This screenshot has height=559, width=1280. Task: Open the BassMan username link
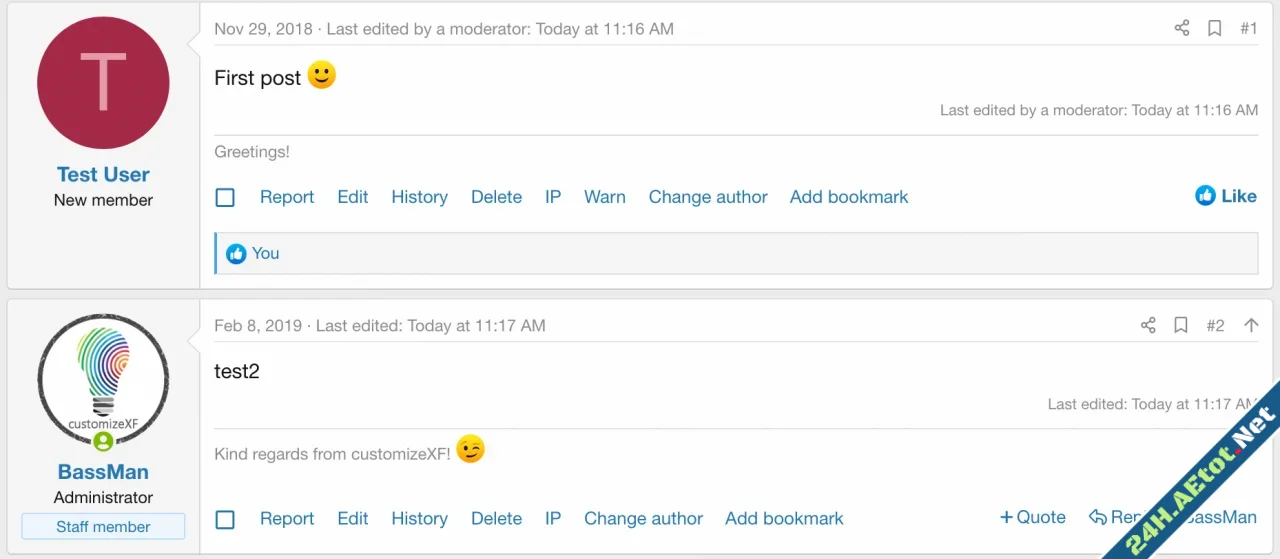pyautogui.click(x=103, y=472)
